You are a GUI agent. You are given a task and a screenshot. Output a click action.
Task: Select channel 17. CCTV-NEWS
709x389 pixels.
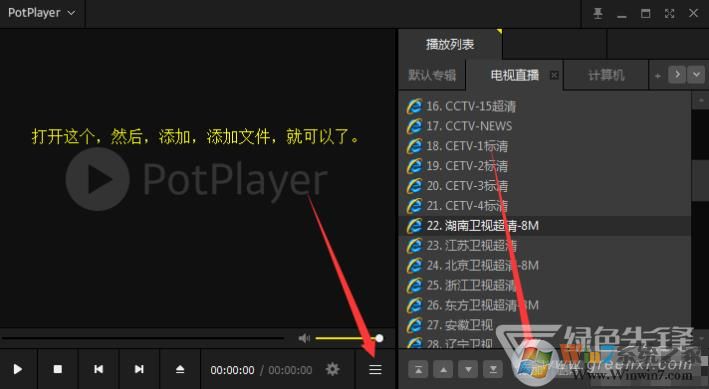coord(545,126)
